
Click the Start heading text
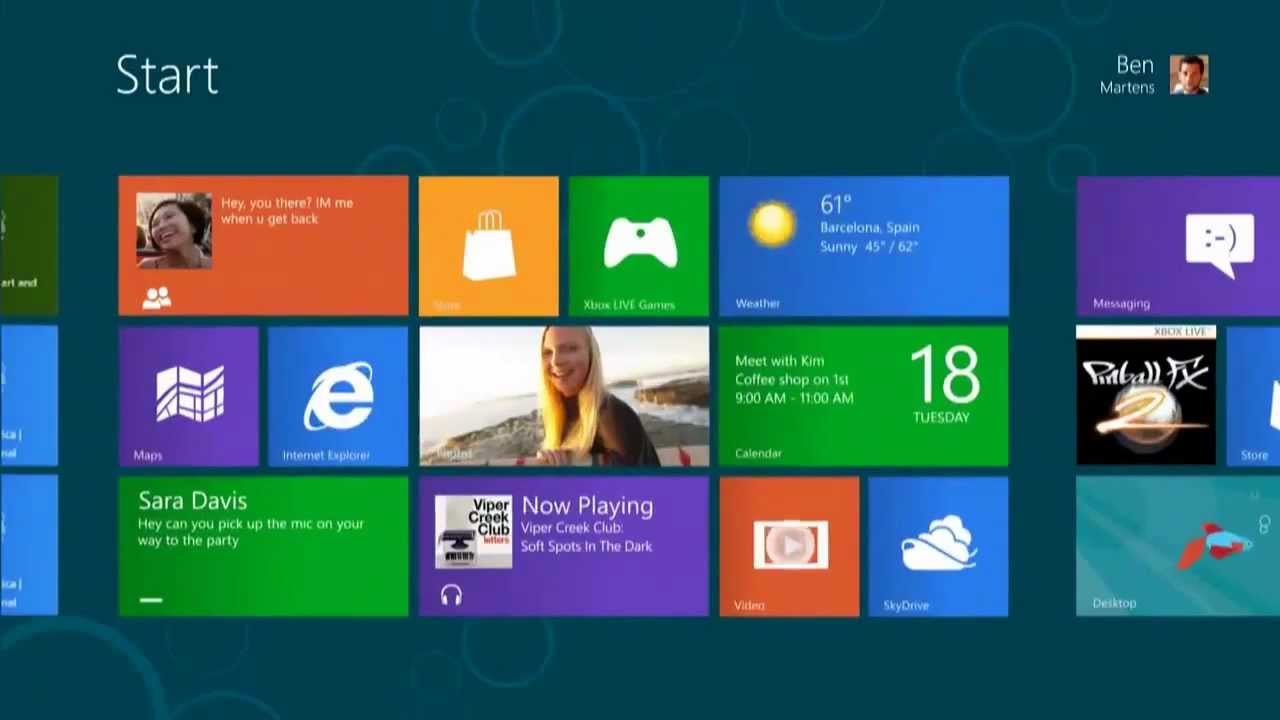167,75
